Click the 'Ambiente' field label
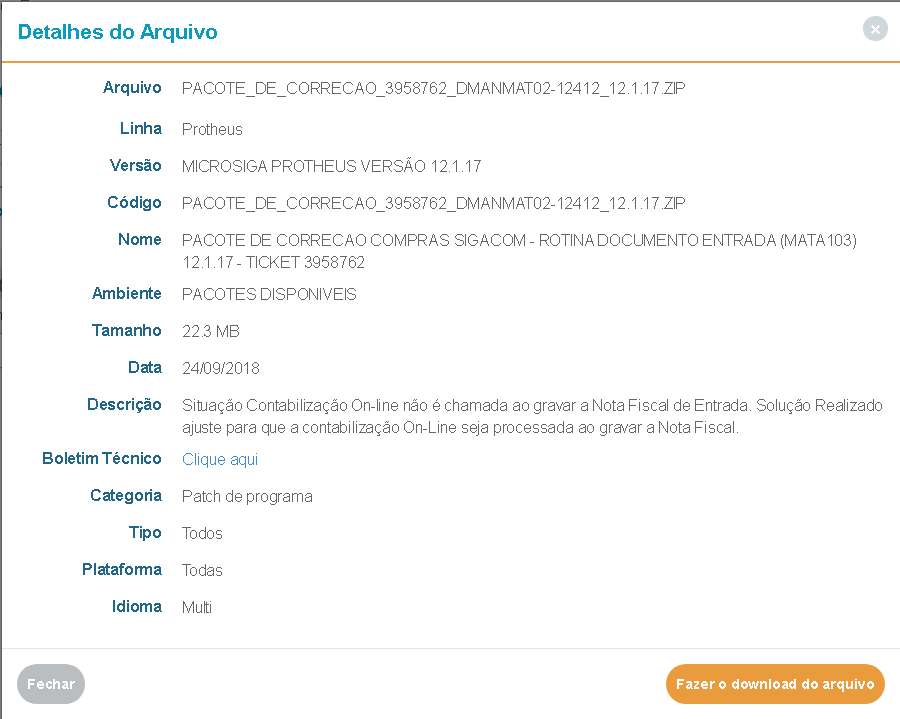The image size is (900, 719). click(127, 293)
